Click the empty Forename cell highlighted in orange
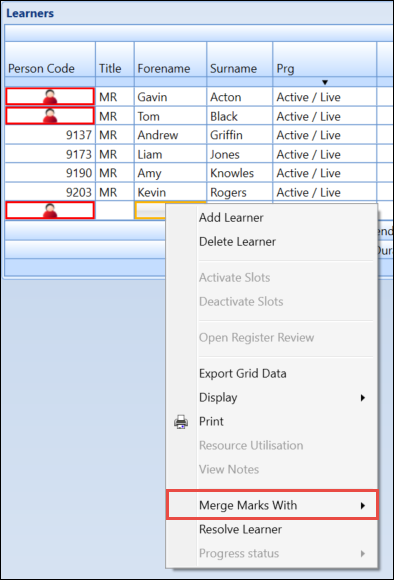Screen dimensions: 394x580 (151, 210)
